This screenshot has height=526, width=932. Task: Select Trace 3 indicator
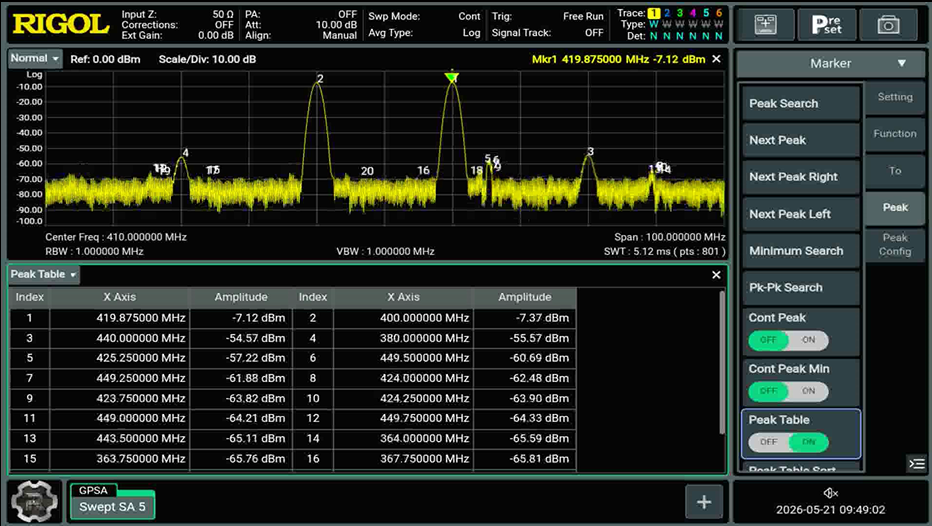coord(680,13)
